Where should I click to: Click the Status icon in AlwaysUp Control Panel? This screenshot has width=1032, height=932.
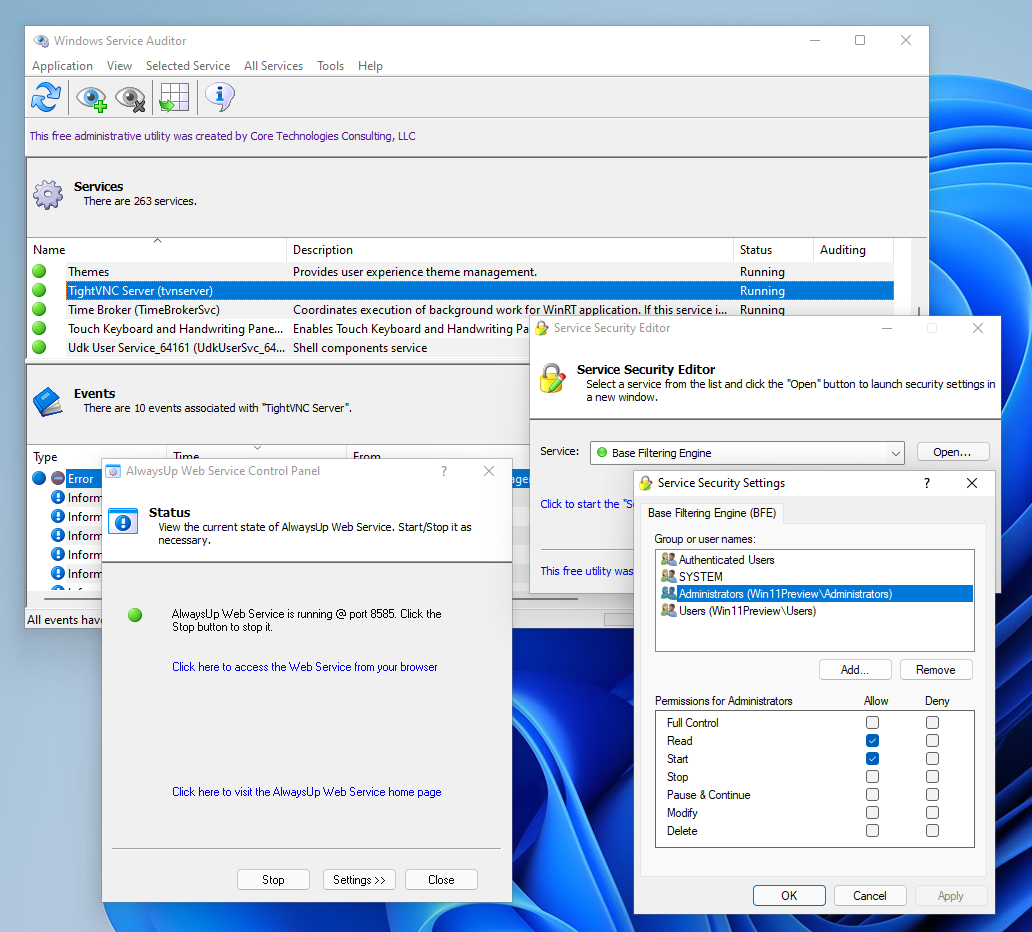coord(123,521)
